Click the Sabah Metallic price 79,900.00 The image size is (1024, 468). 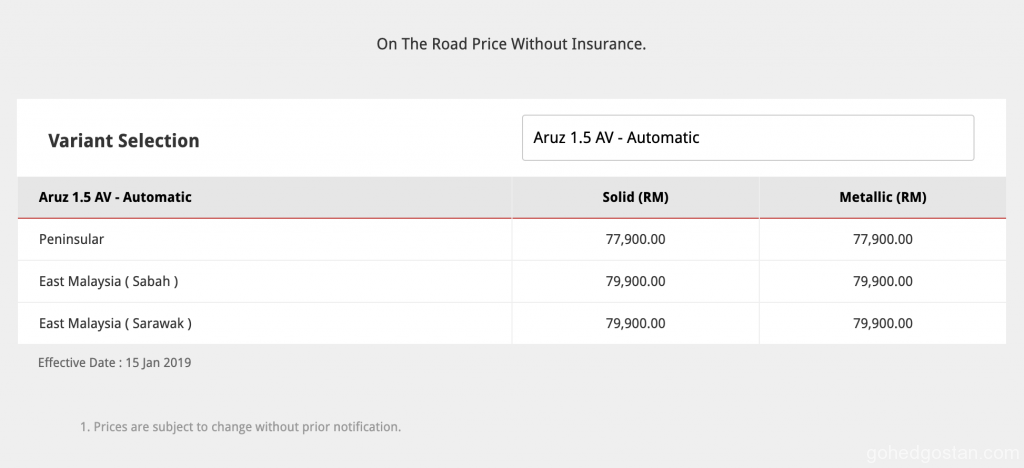(882, 282)
